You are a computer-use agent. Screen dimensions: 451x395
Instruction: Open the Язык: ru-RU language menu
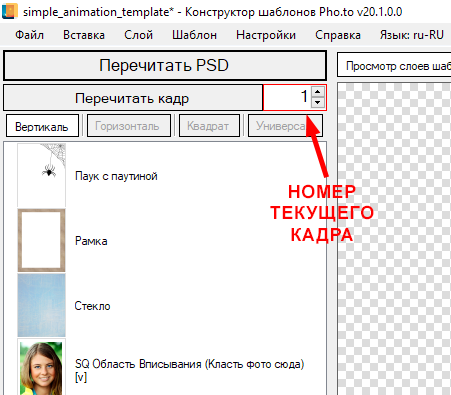point(412,35)
